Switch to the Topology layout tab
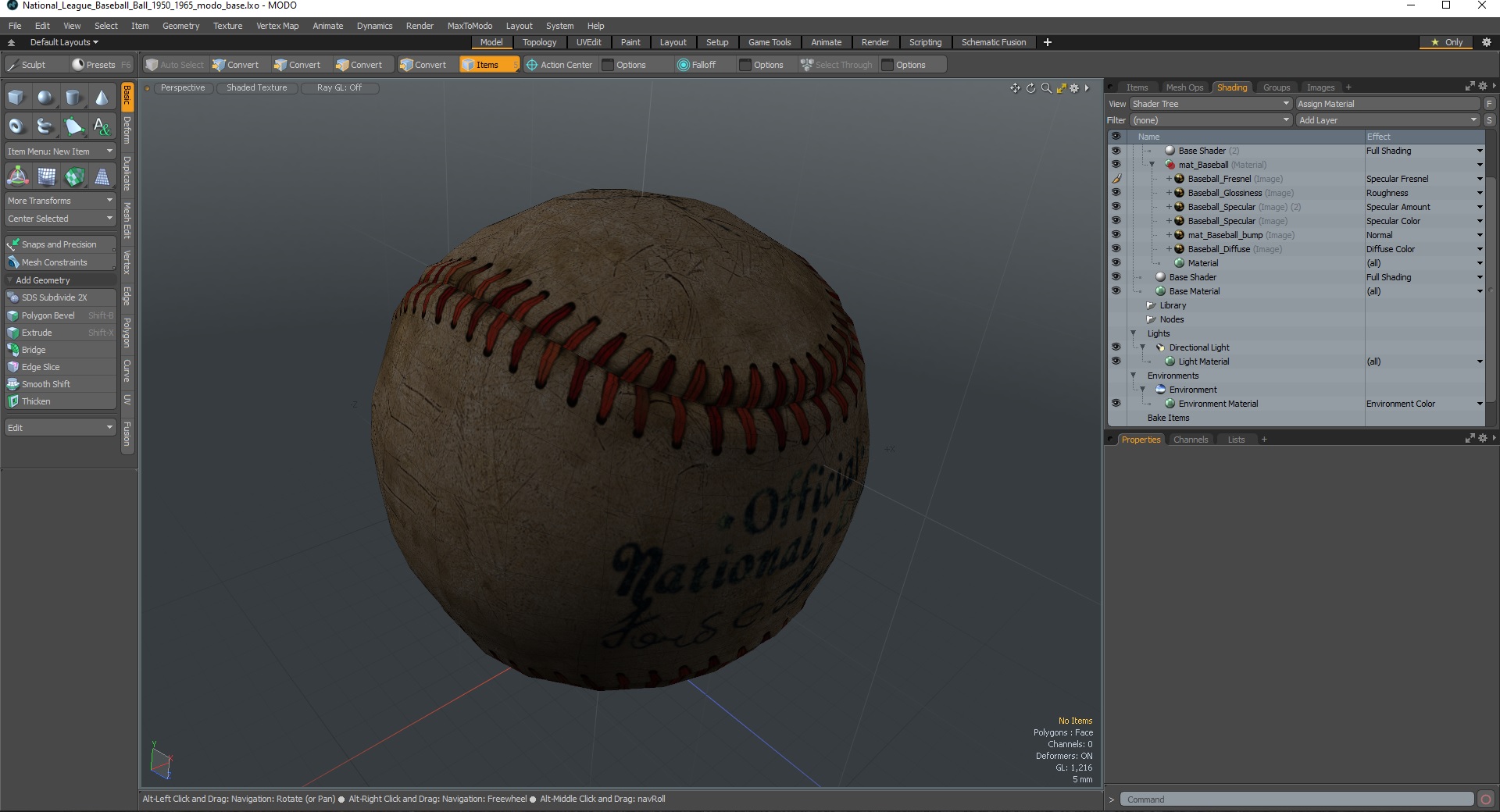The height and width of the screenshot is (812, 1500). click(x=539, y=42)
